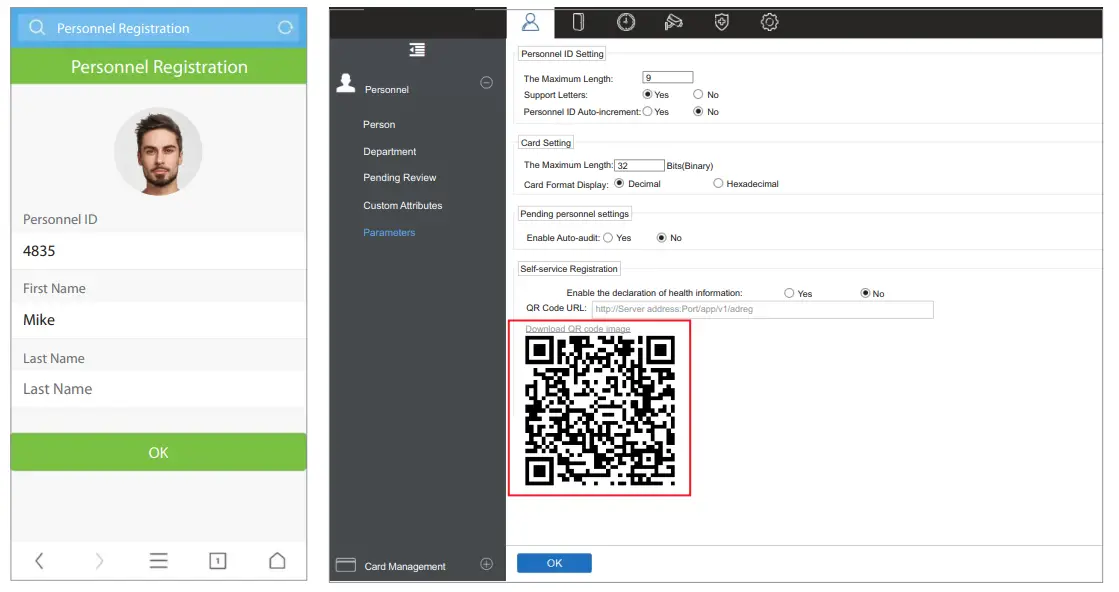1119x592 pixels.
Task: Click the QR Code URL field
Action: (762, 309)
